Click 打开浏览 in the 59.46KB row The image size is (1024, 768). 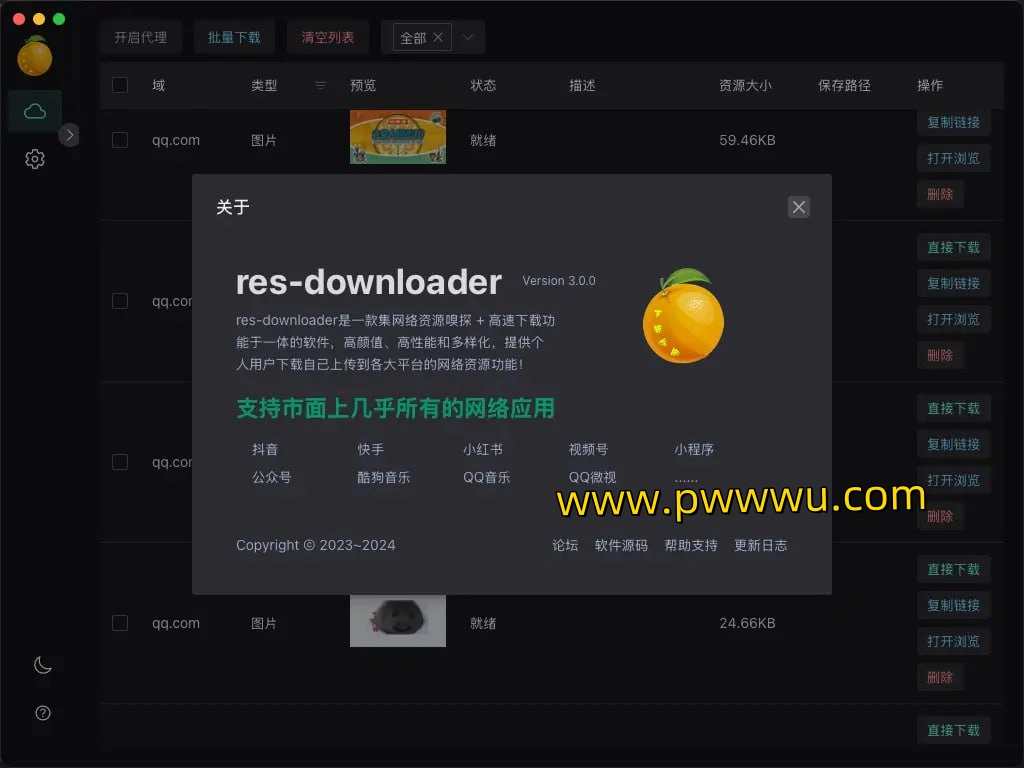pos(953,158)
